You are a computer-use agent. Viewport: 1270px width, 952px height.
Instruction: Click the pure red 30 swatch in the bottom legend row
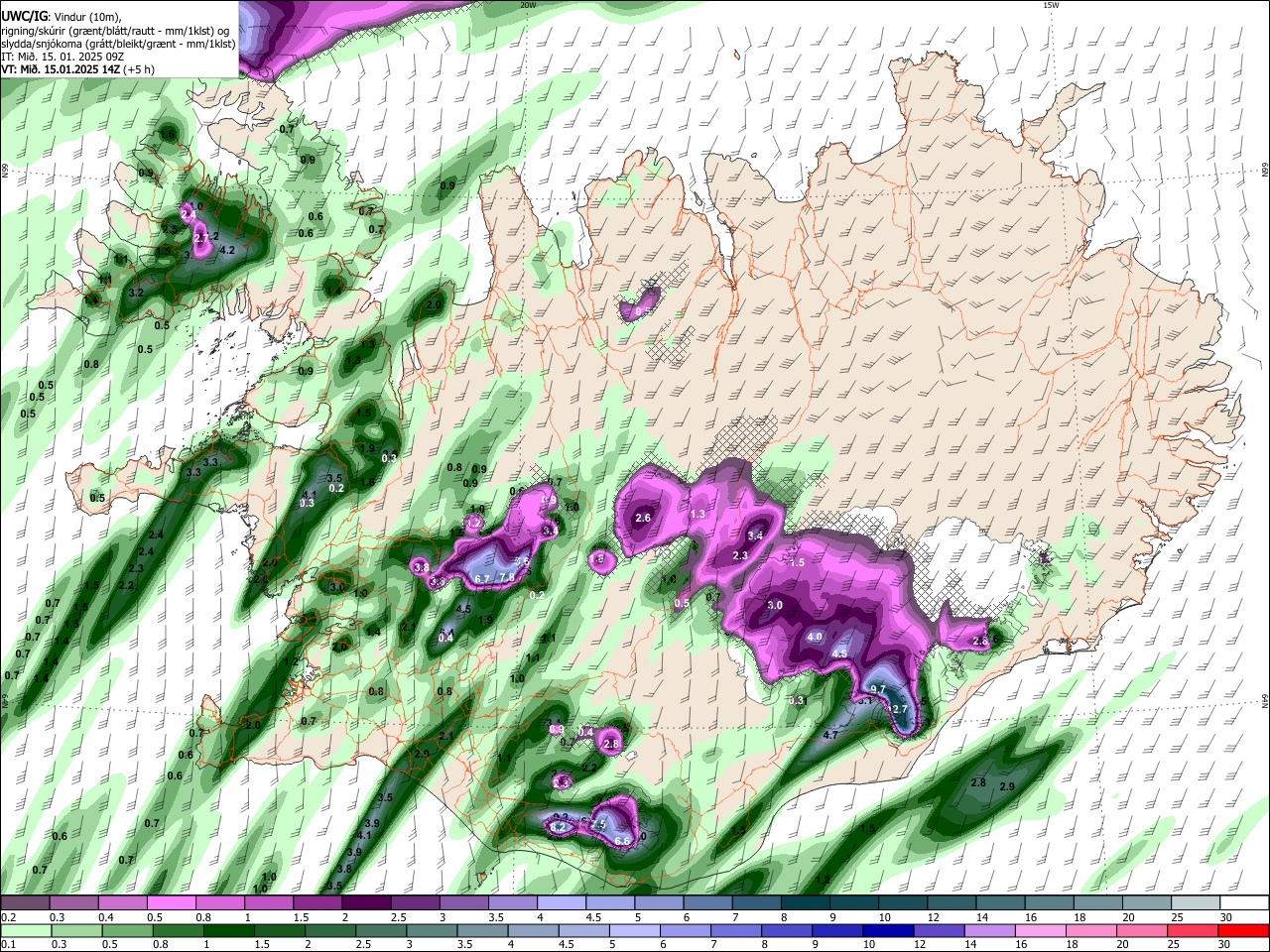[1243, 931]
